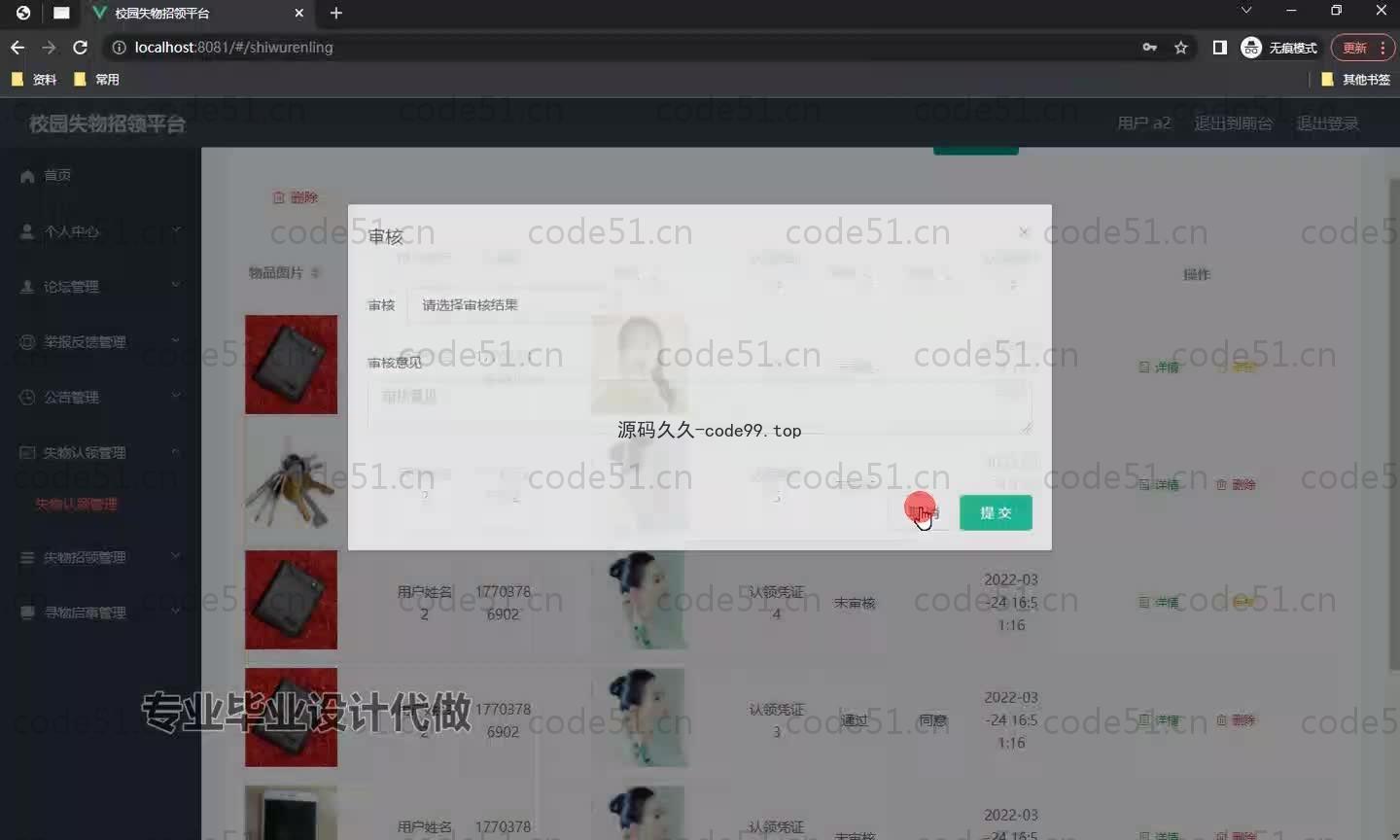
Task: Click the 无痕模式 incognito indicator
Action: (1279, 47)
